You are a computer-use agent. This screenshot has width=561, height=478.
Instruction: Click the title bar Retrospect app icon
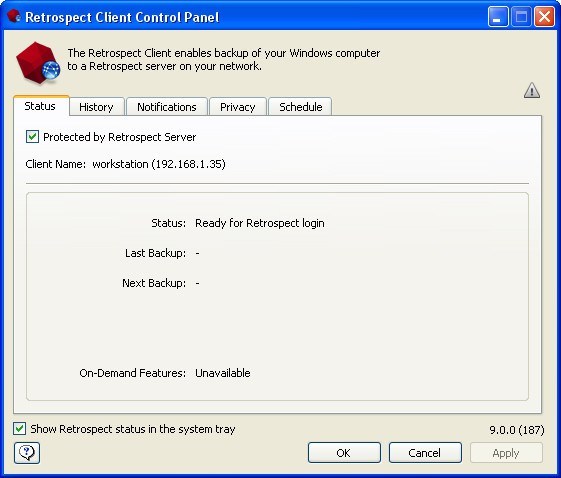pyautogui.click(x=14, y=16)
